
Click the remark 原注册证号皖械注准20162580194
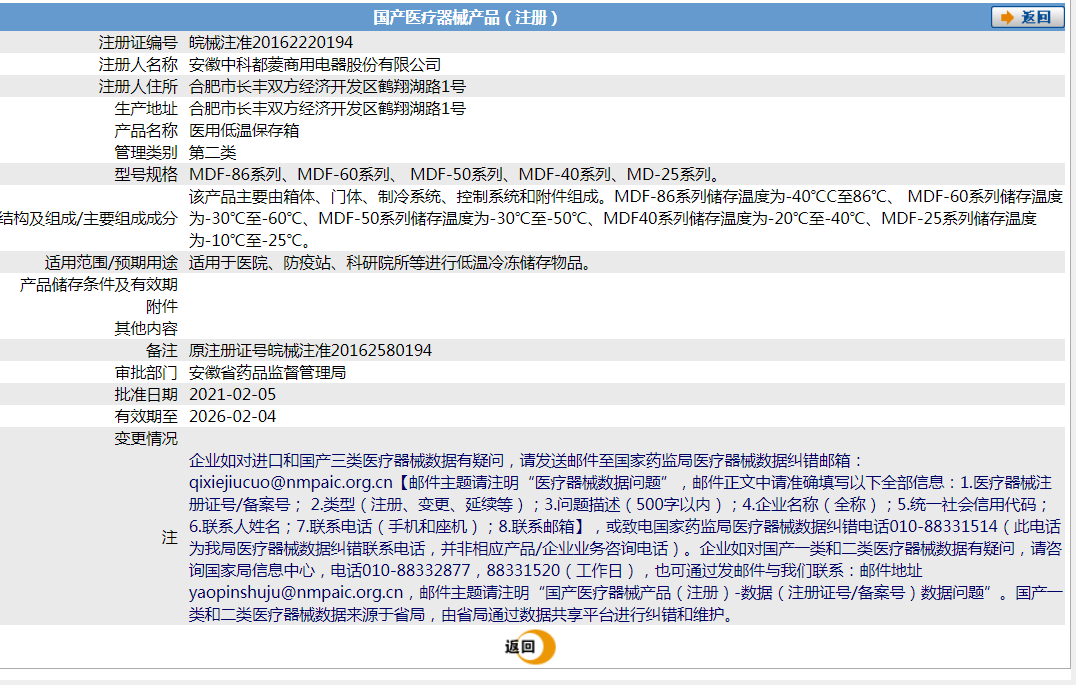click(x=310, y=350)
